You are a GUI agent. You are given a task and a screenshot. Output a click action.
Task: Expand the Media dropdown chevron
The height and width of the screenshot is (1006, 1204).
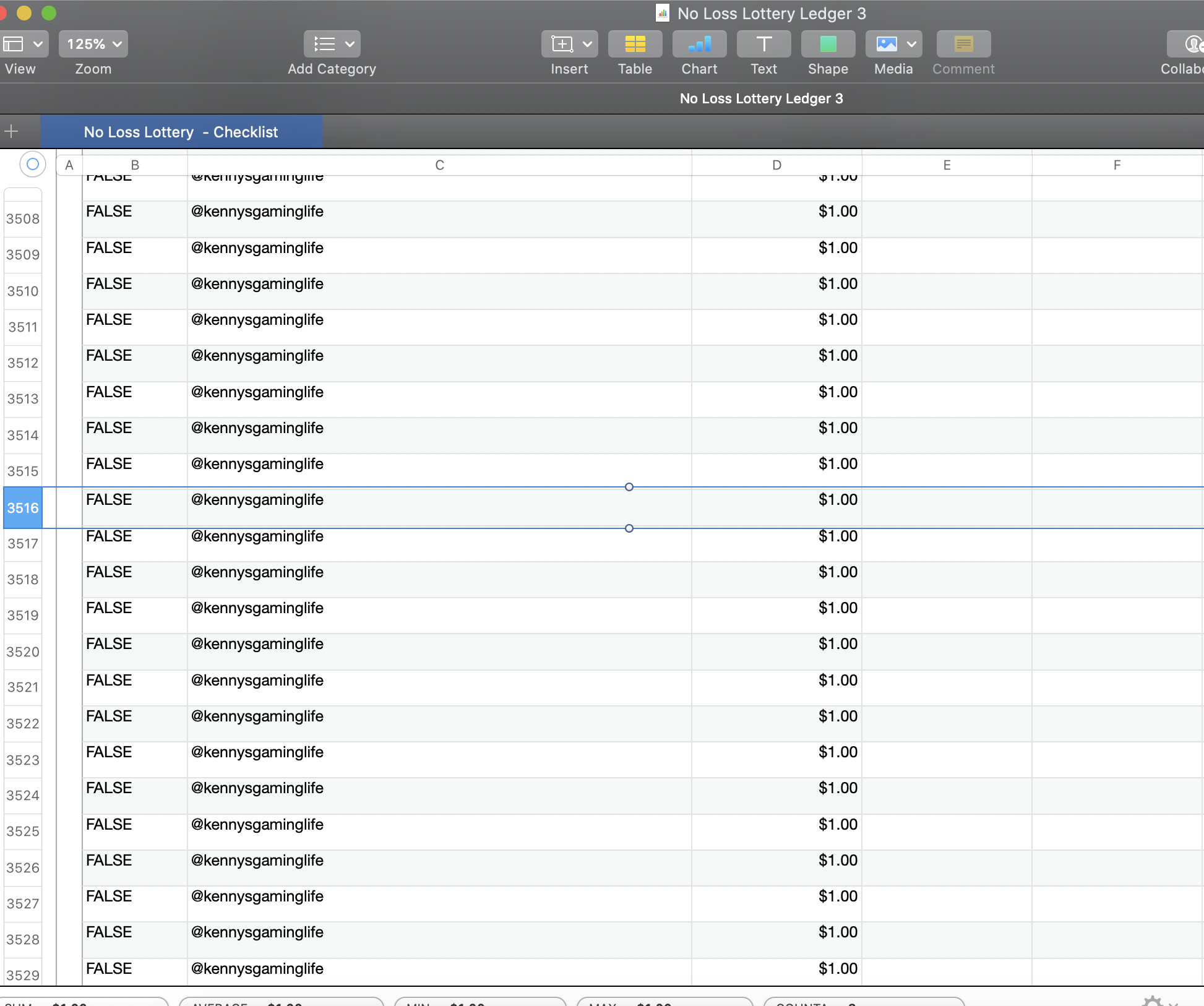coord(911,44)
